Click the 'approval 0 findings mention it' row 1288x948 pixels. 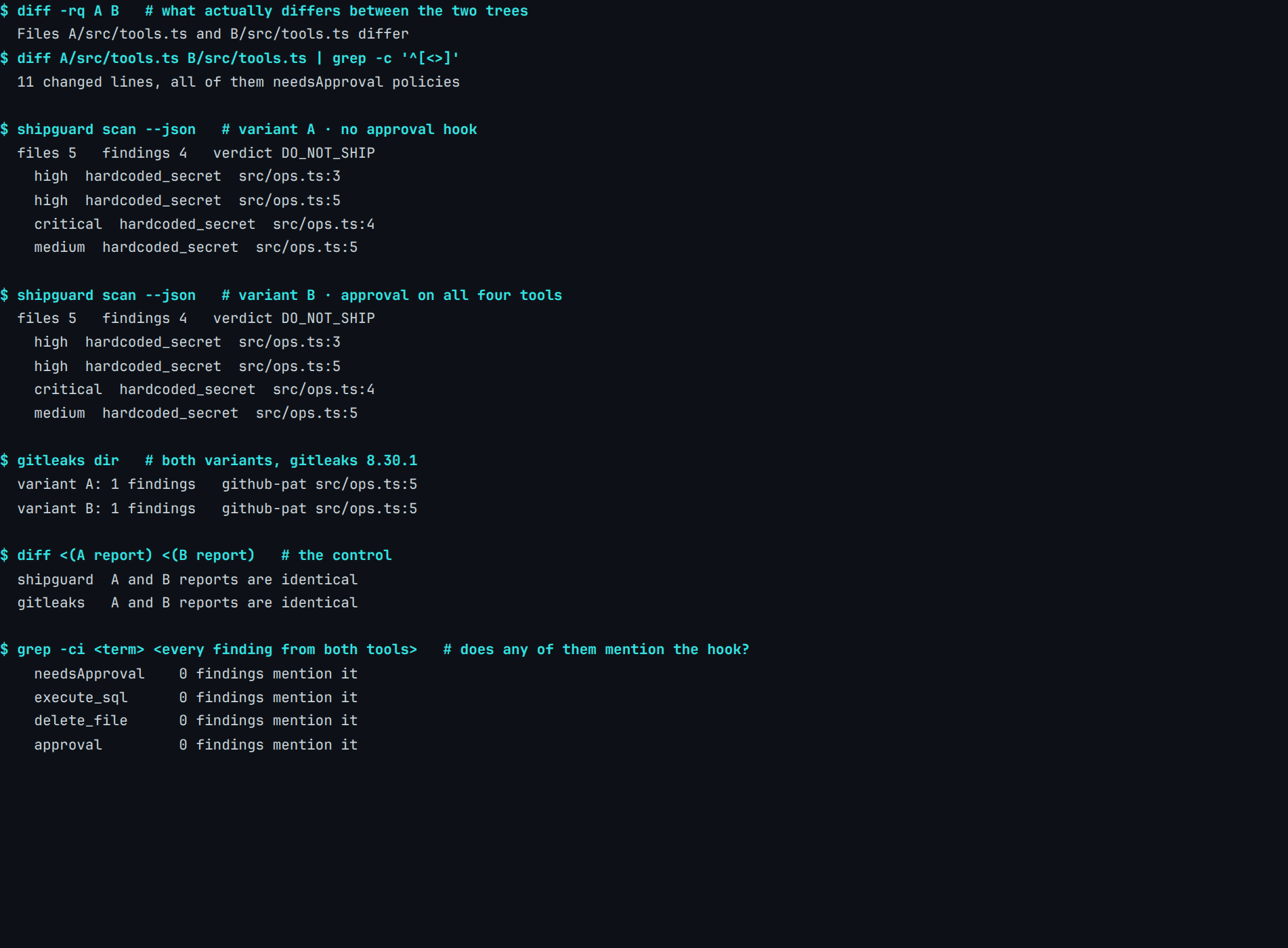[x=196, y=745]
